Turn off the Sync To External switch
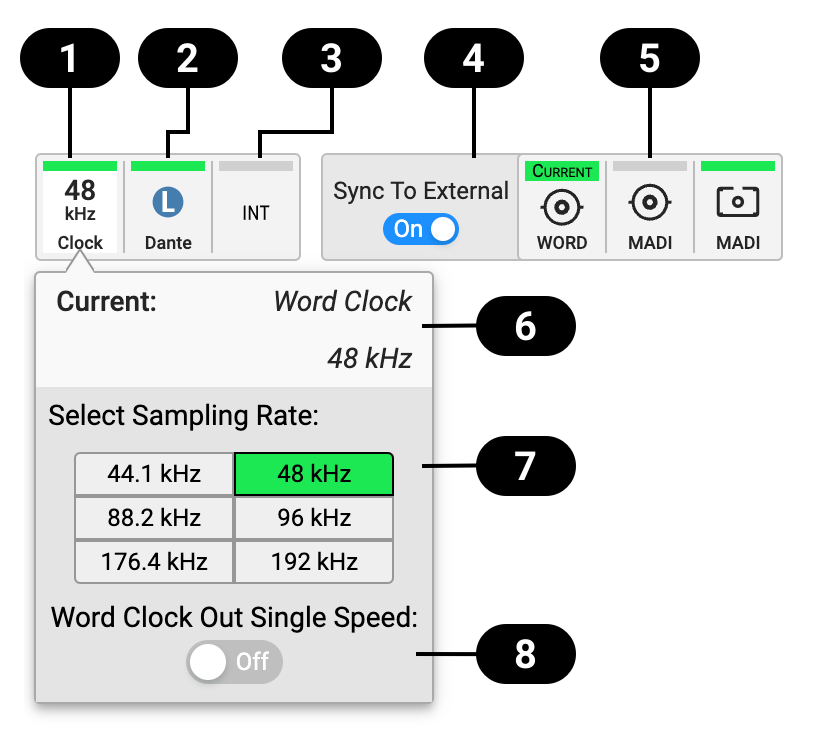The width and height of the screenshot is (824, 732). (420, 229)
